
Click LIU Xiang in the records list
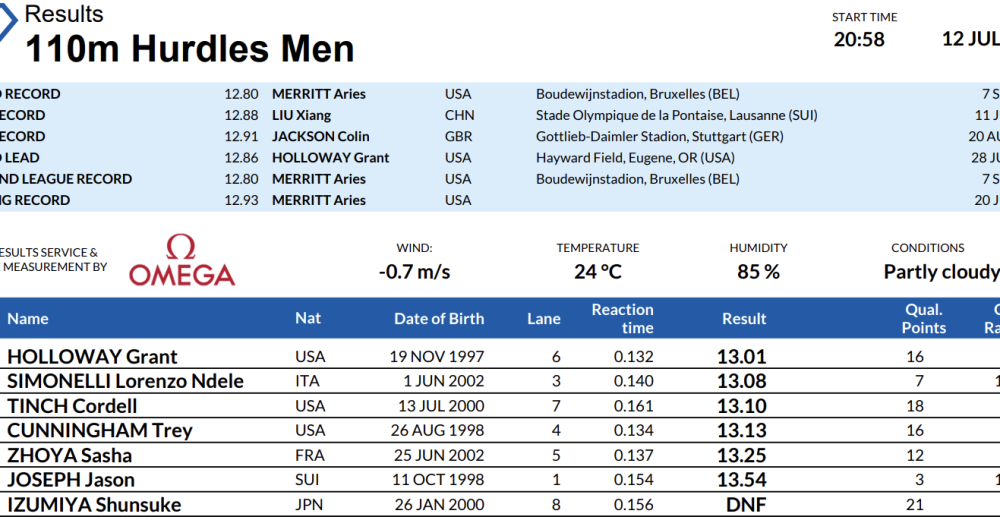coord(302,115)
